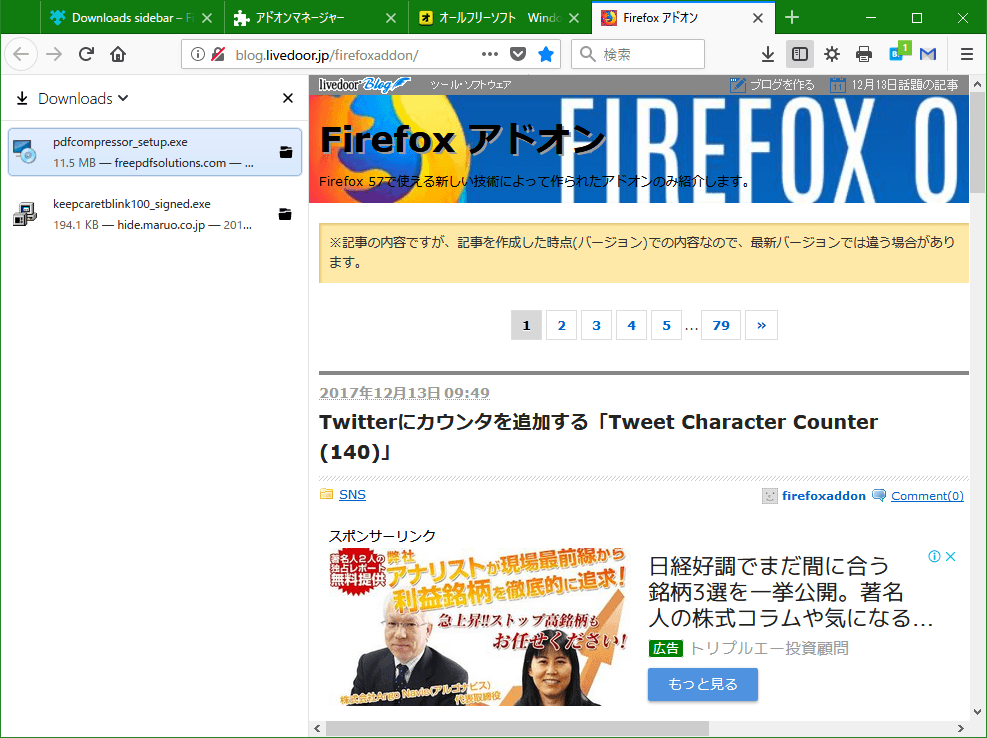Viewport: 987px width, 738px height.
Task: Open page actions three-dot menu
Action: [x=490, y=54]
